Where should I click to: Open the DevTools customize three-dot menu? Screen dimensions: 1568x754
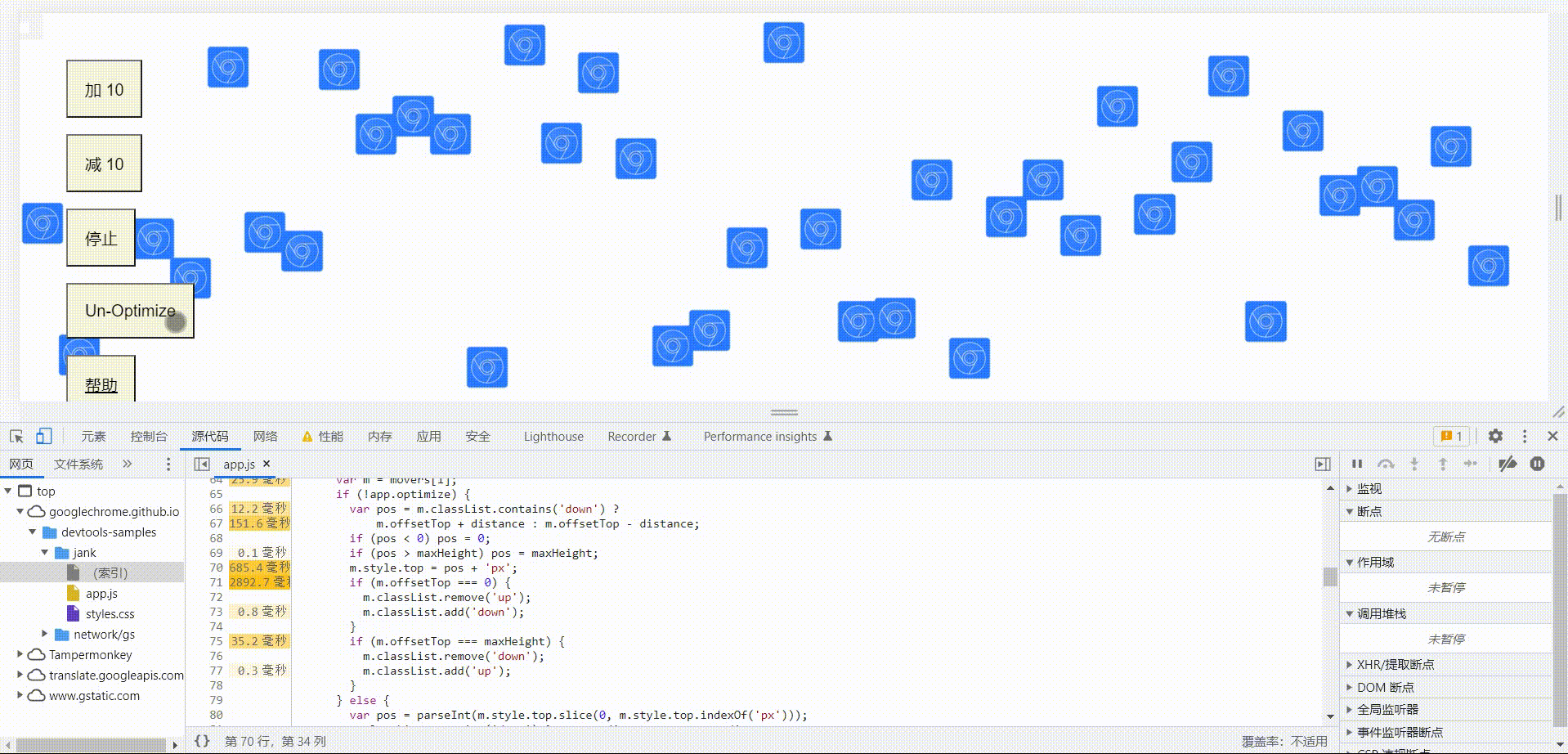[1525, 437]
